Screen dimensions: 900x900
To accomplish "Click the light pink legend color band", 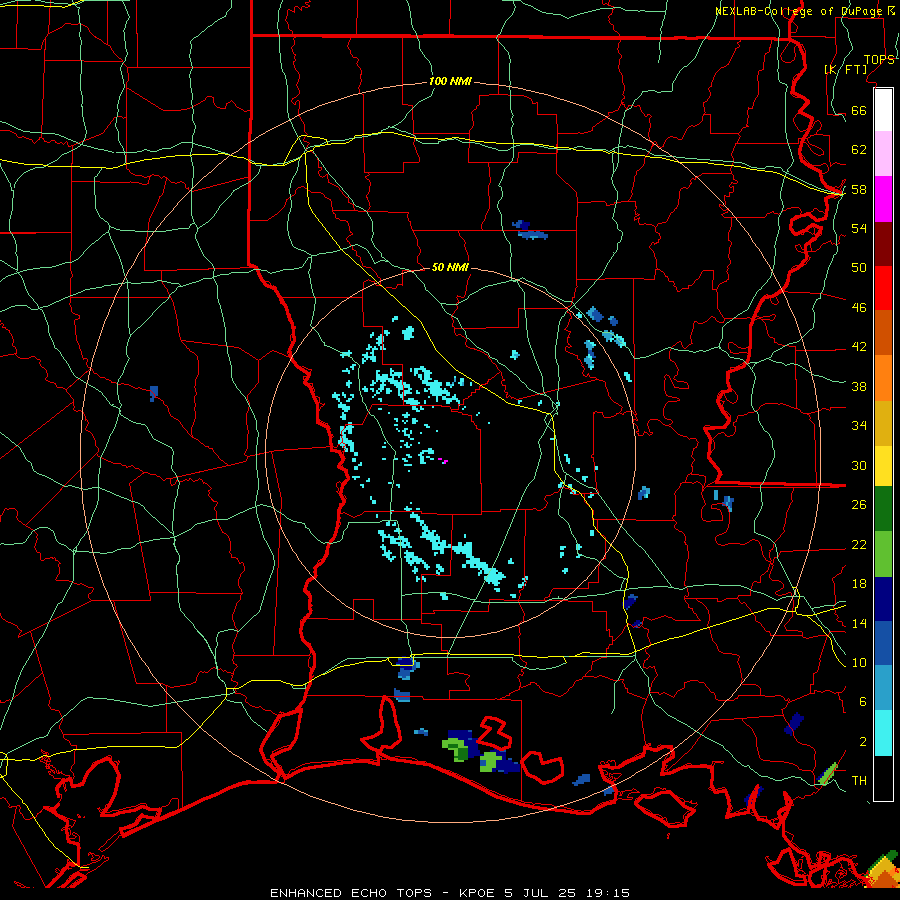I will click(x=883, y=153).
